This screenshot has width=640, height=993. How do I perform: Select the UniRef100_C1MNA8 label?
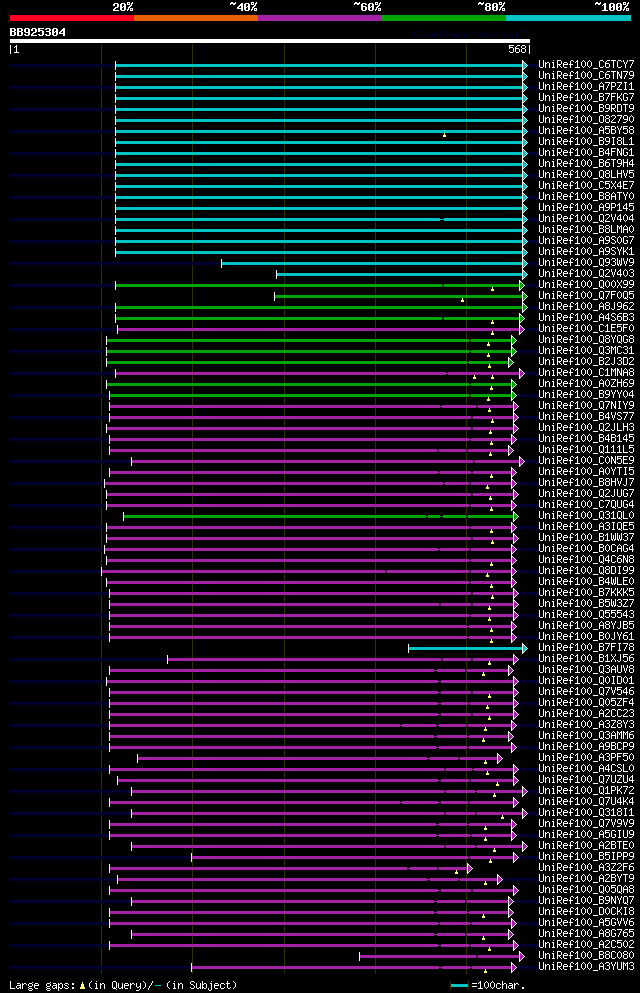tap(586, 372)
